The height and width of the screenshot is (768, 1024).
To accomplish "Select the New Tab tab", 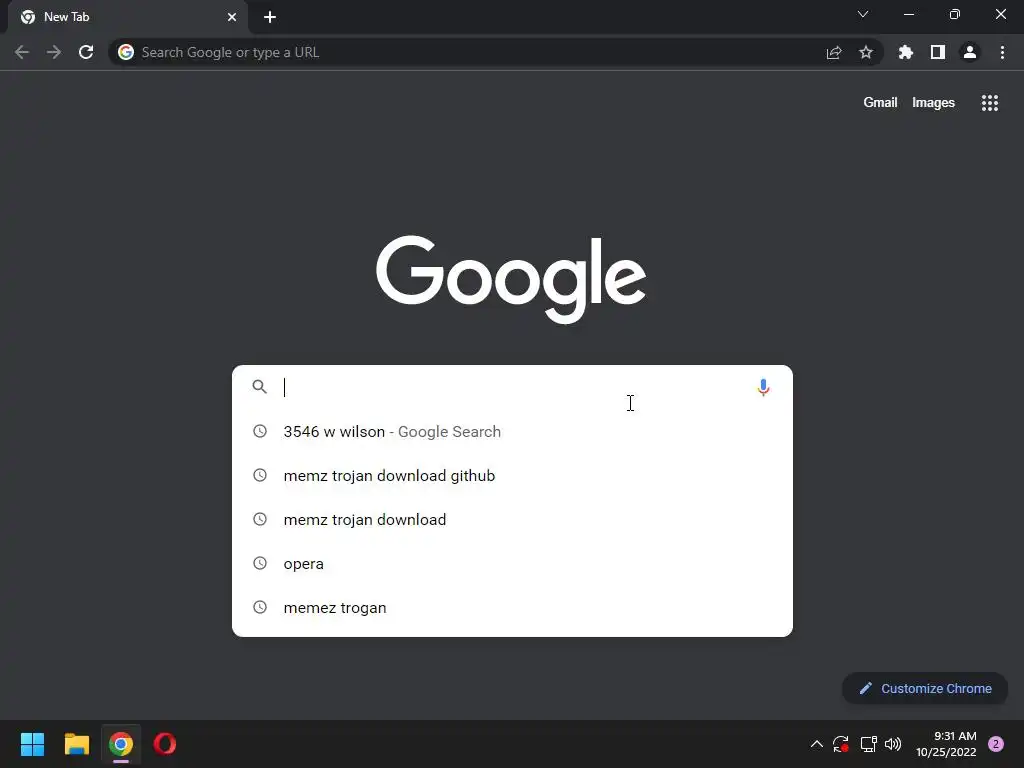I will (x=128, y=17).
